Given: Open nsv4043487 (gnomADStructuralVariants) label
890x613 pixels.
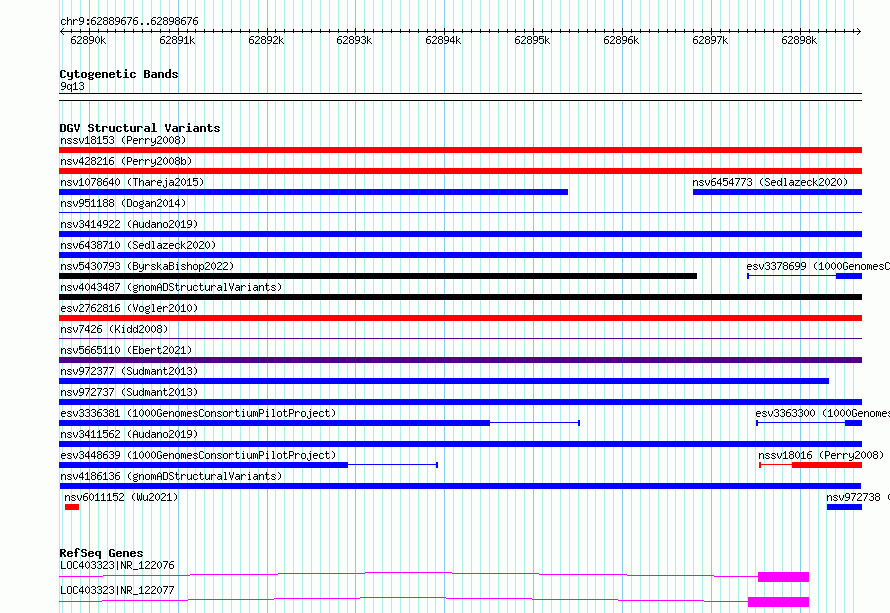Looking at the screenshot, I should tap(171, 287).
